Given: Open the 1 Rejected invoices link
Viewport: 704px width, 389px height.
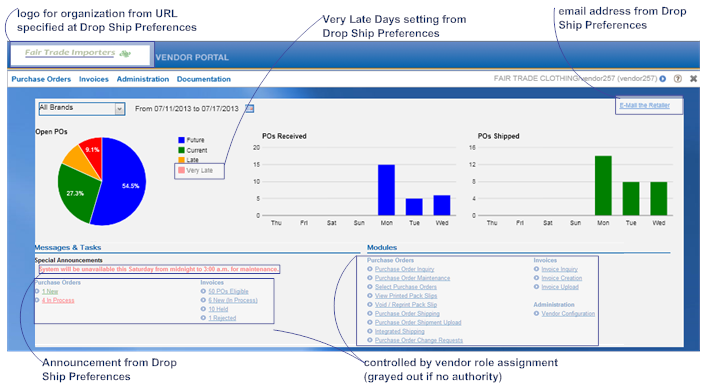Looking at the screenshot, I should (222, 318).
